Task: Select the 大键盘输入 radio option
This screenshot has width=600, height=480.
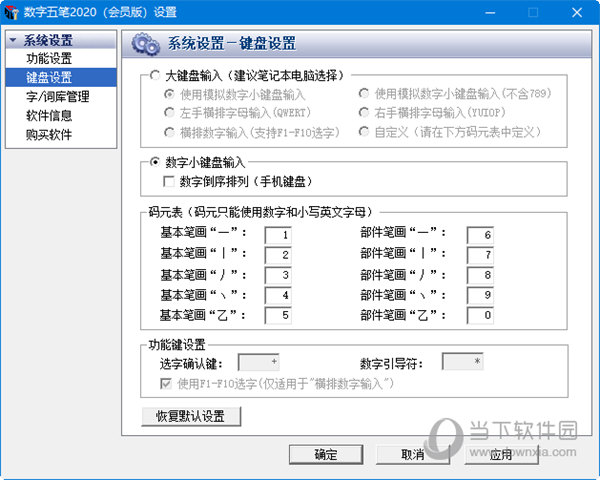Action: pos(154,76)
